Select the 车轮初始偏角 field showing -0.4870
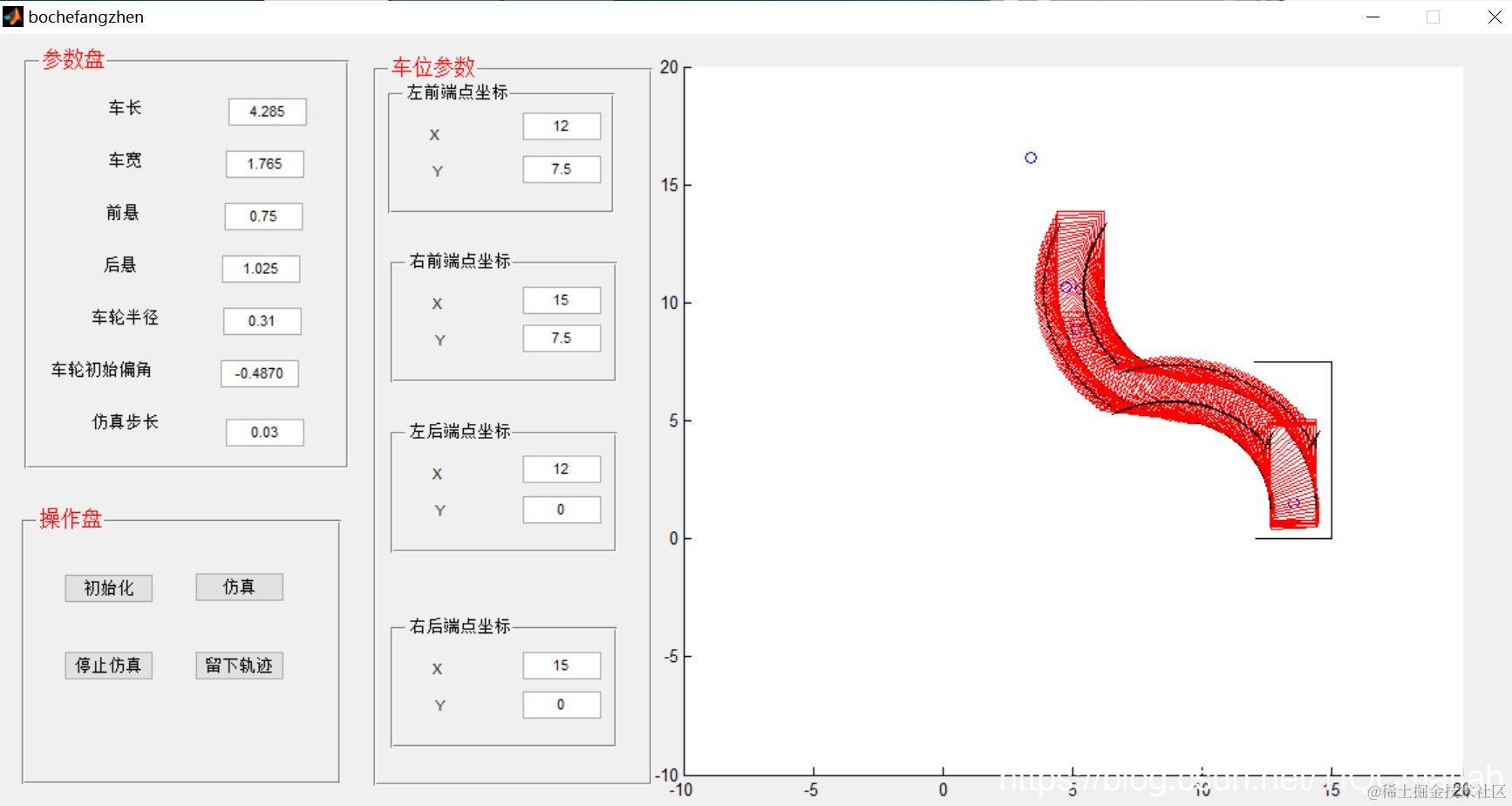Image resolution: width=1512 pixels, height=806 pixels. point(259,373)
